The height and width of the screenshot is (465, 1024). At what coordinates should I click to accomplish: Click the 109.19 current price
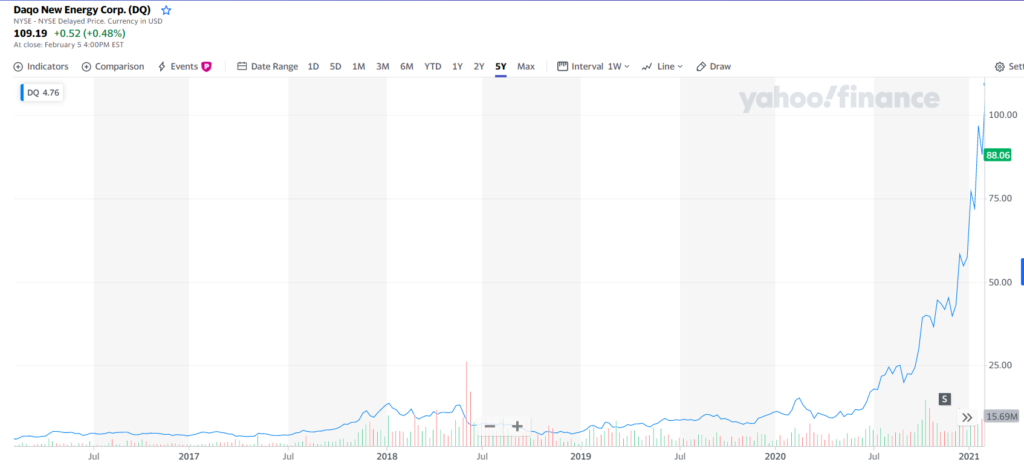[31, 33]
